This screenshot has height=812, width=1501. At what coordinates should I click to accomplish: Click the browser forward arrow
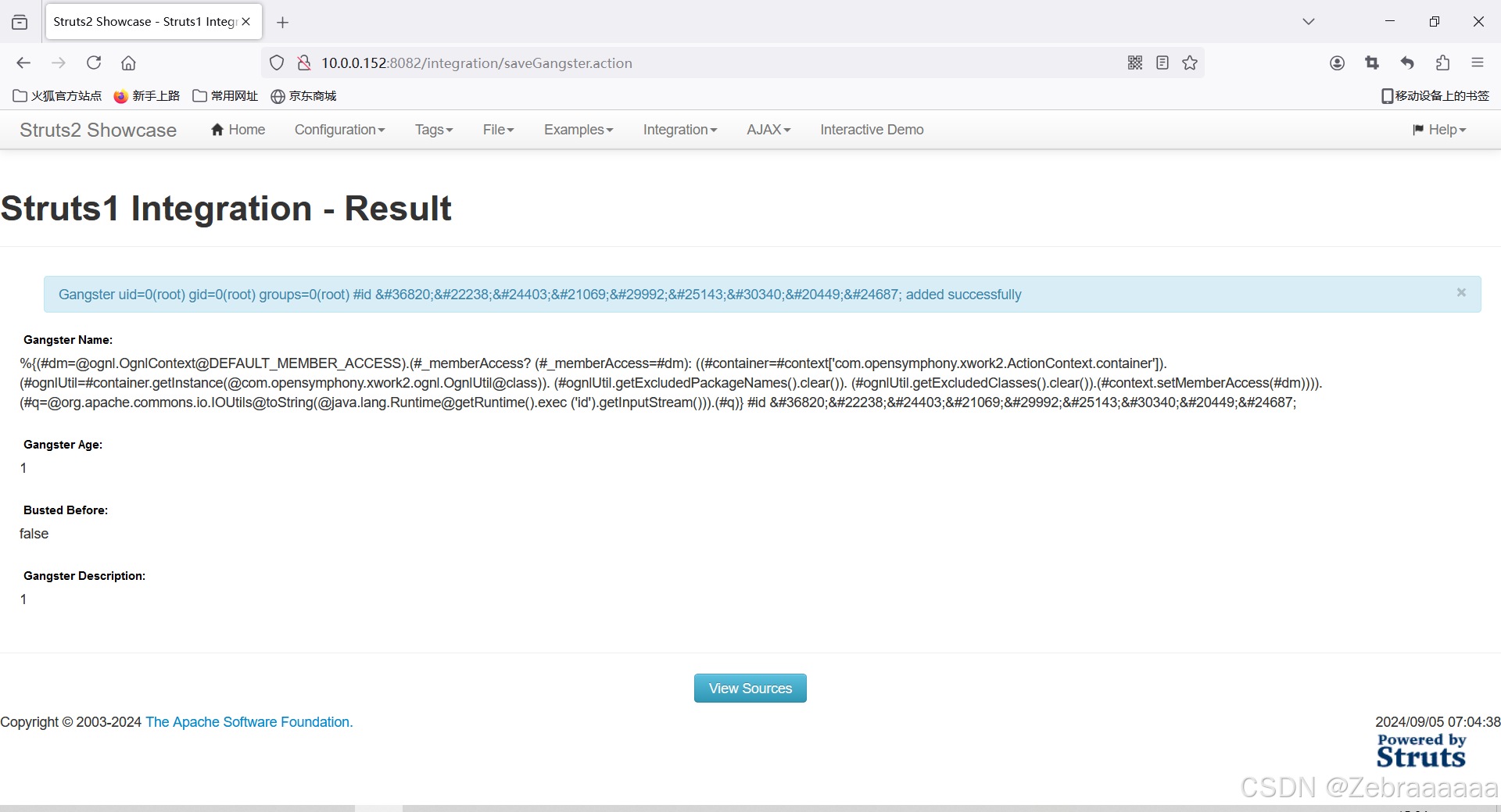[59, 63]
